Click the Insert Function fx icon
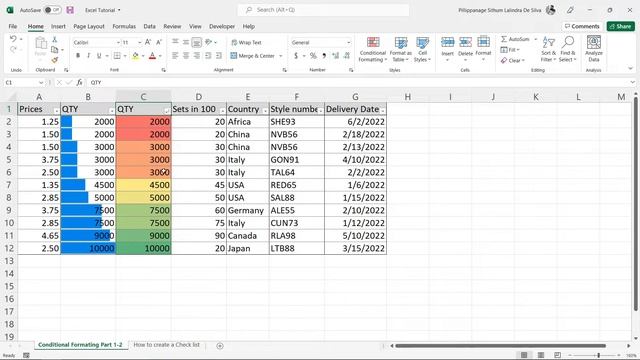The image size is (640, 360). click(80, 82)
